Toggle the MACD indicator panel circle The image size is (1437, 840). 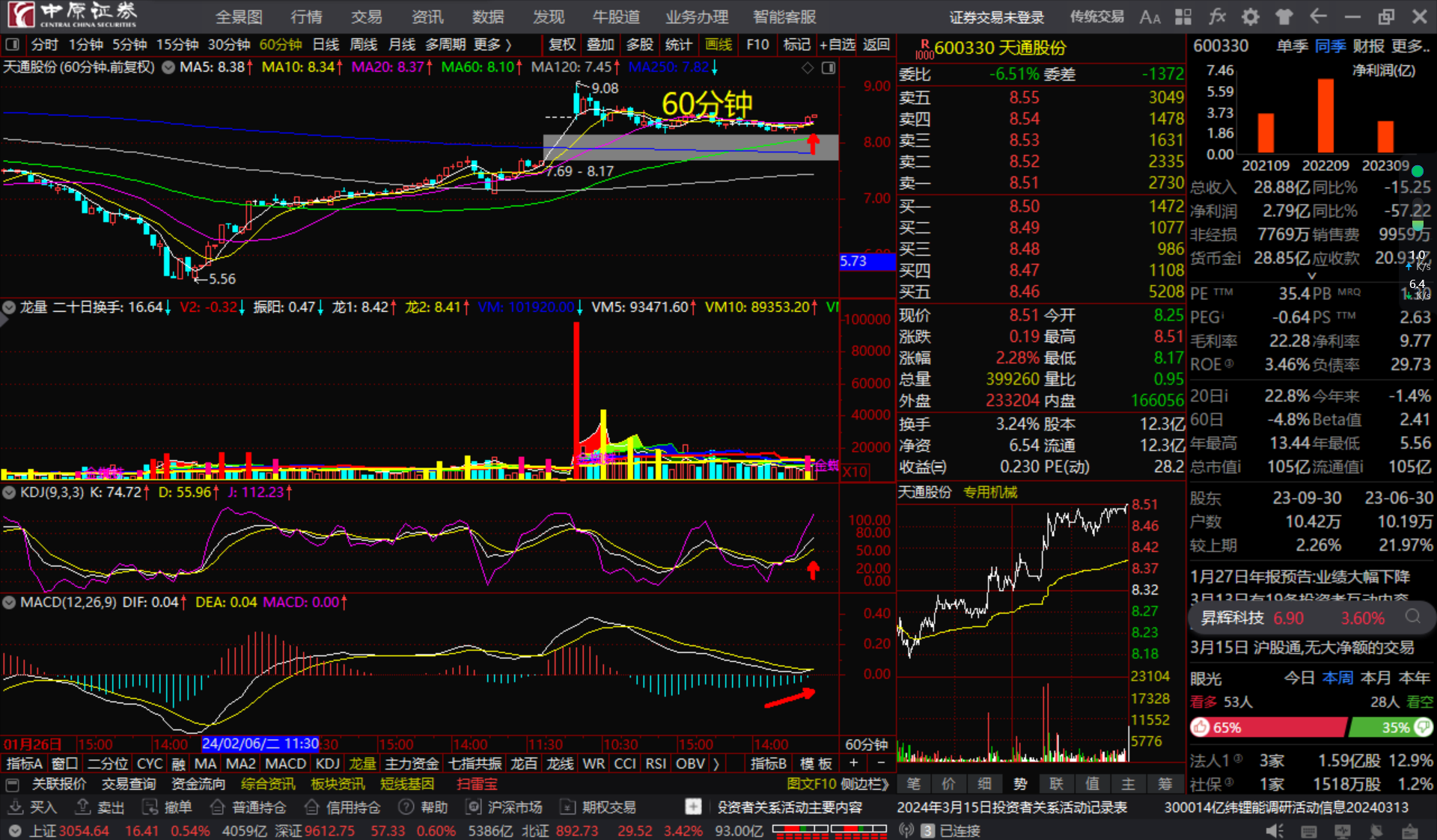[x=9, y=602]
